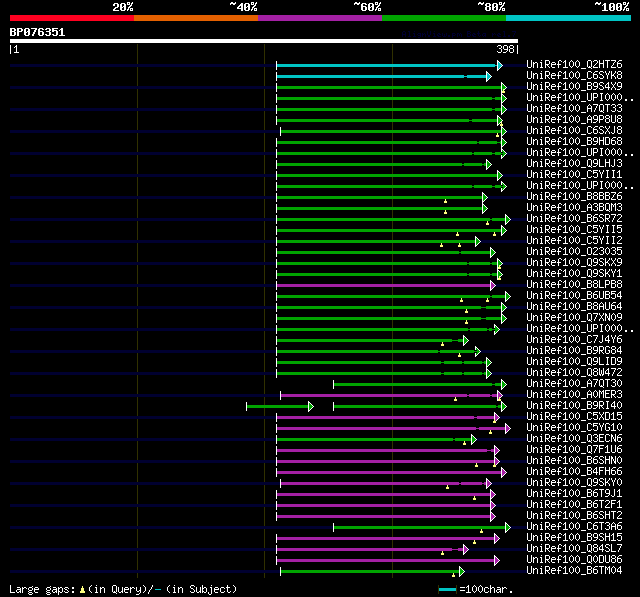
Task: Select the UniRef100_B6SR72 label
Action: 574,218
